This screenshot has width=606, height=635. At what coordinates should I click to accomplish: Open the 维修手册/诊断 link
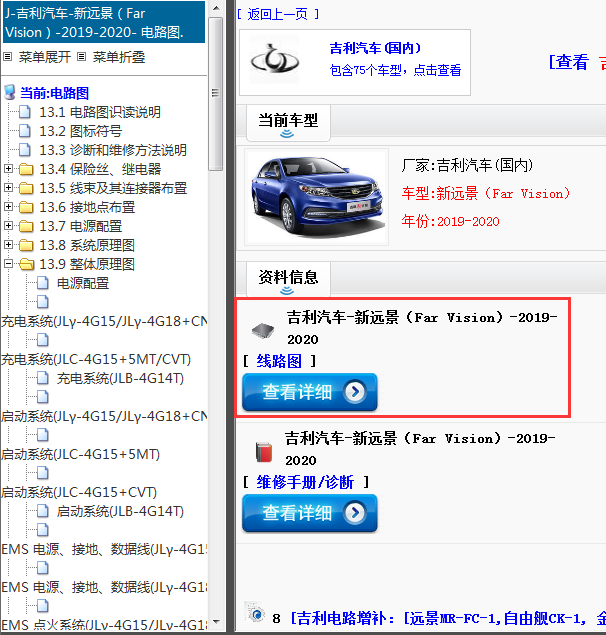305,482
